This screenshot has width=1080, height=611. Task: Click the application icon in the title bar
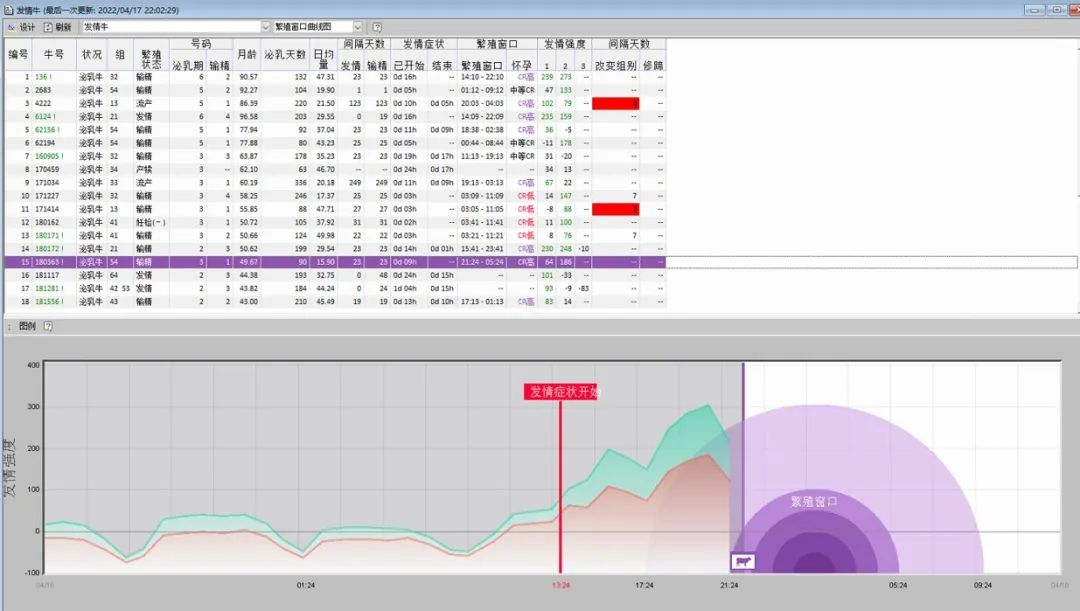point(9,9)
